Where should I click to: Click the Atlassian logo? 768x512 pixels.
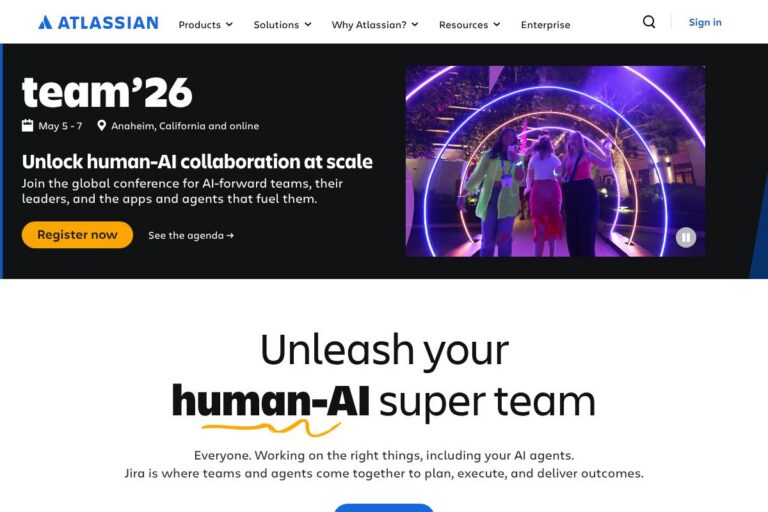[98, 23]
